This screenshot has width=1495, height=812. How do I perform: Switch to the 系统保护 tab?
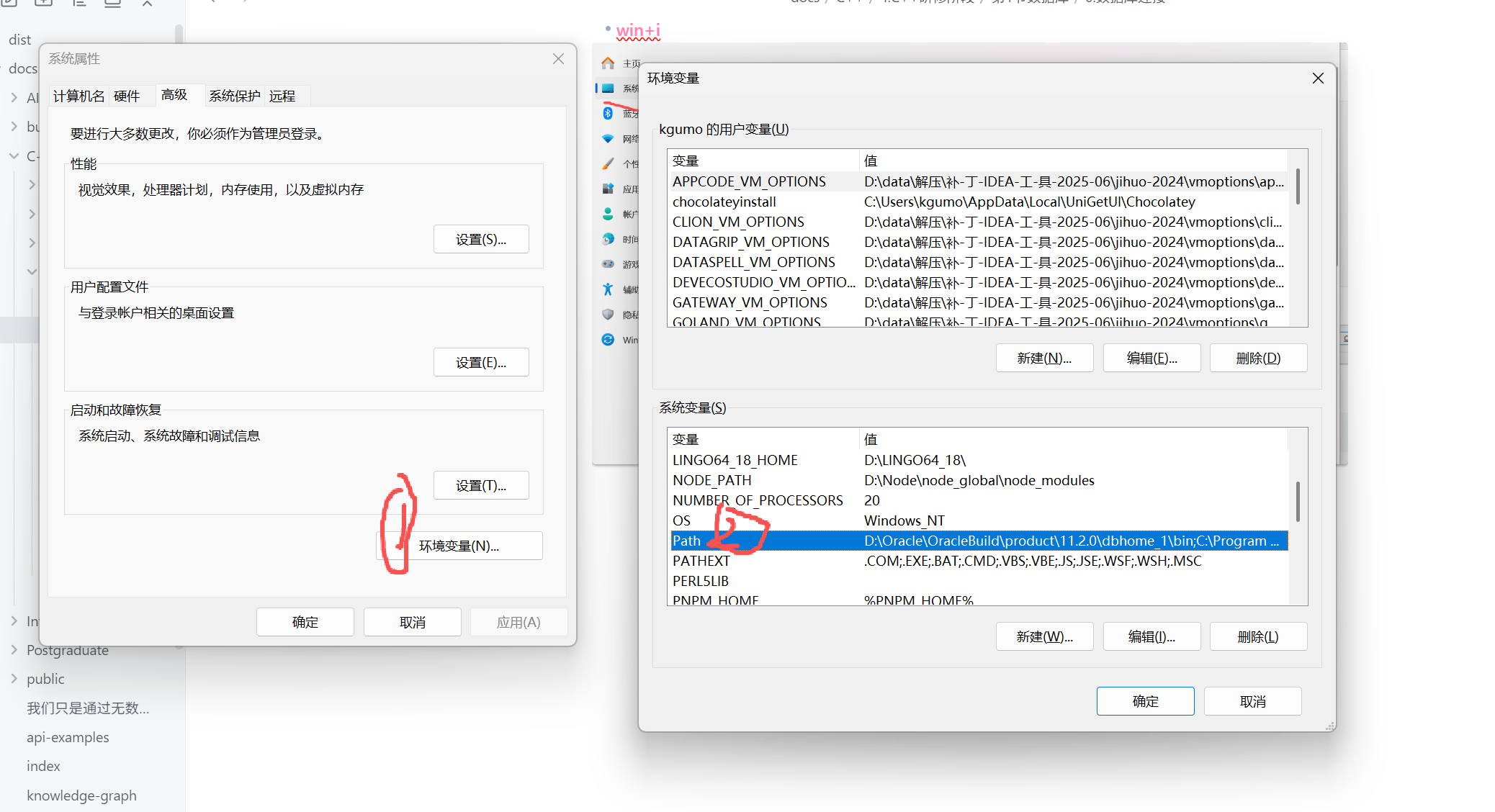point(234,96)
